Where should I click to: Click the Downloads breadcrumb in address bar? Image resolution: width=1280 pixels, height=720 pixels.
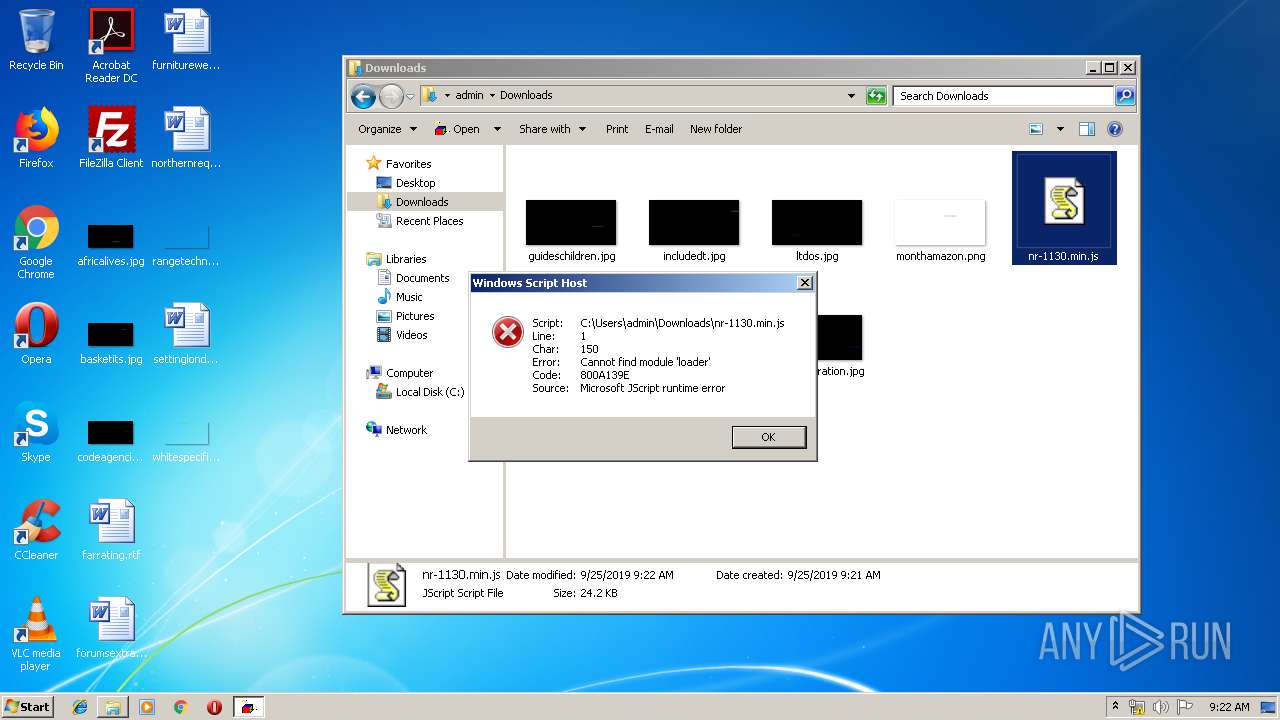526,96
